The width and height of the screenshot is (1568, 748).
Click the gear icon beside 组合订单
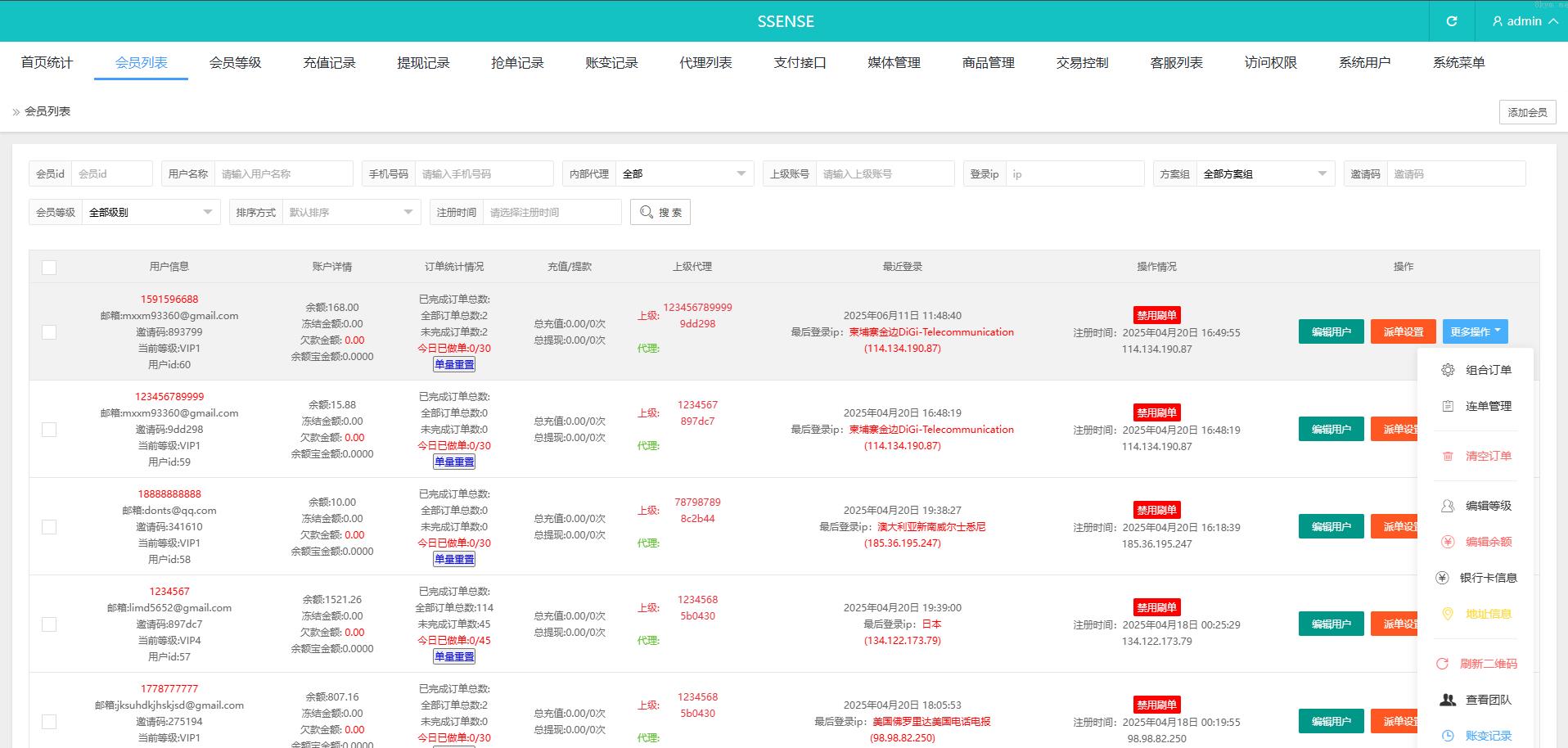1448,370
